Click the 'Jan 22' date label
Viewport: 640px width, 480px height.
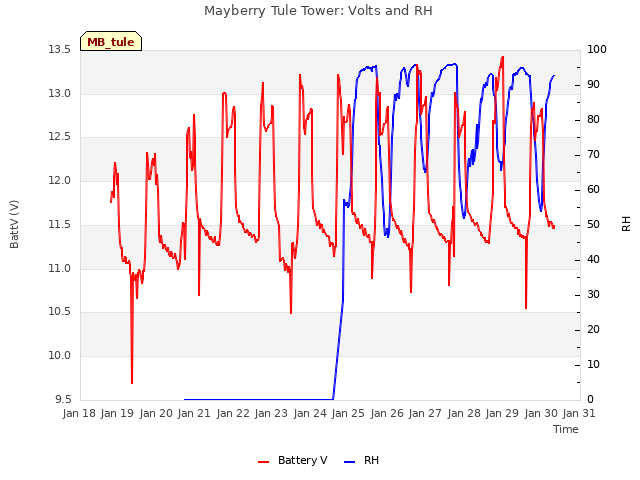tap(233, 413)
